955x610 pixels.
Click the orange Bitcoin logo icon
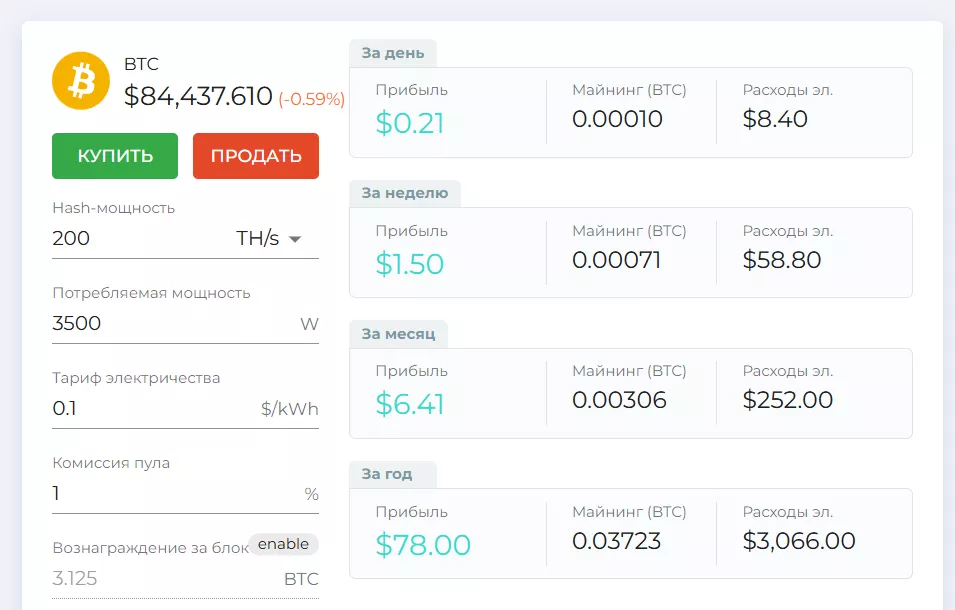point(80,81)
